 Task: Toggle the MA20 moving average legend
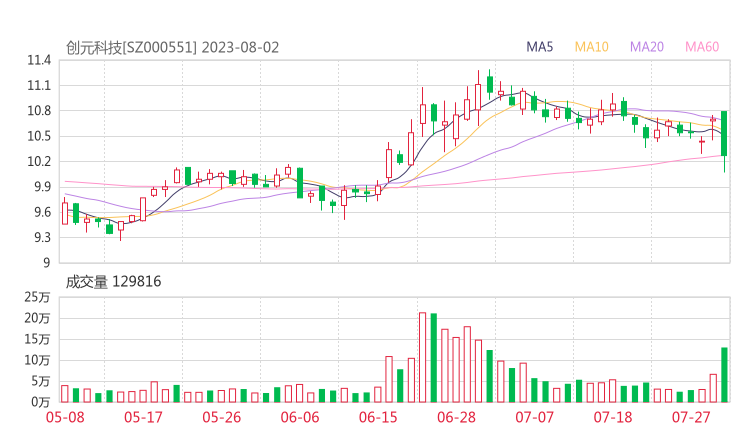(647, 47)
